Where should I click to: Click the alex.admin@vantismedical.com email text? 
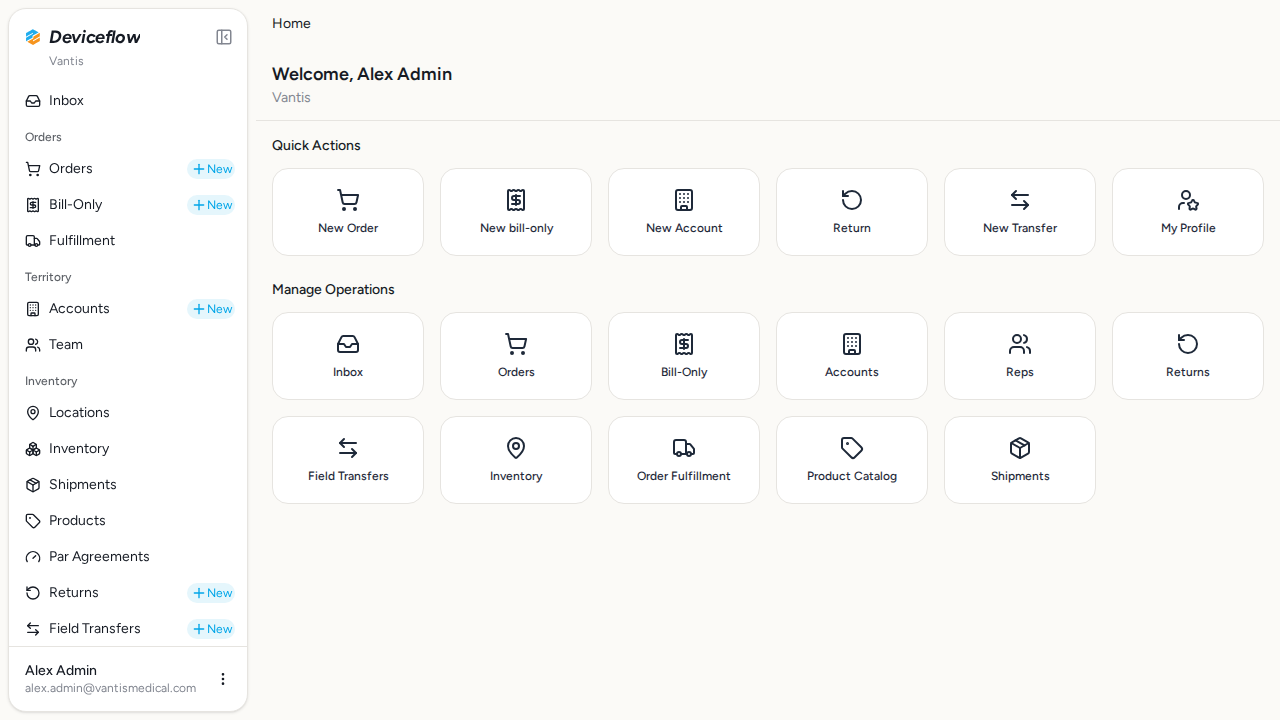[x=110, y=688]
